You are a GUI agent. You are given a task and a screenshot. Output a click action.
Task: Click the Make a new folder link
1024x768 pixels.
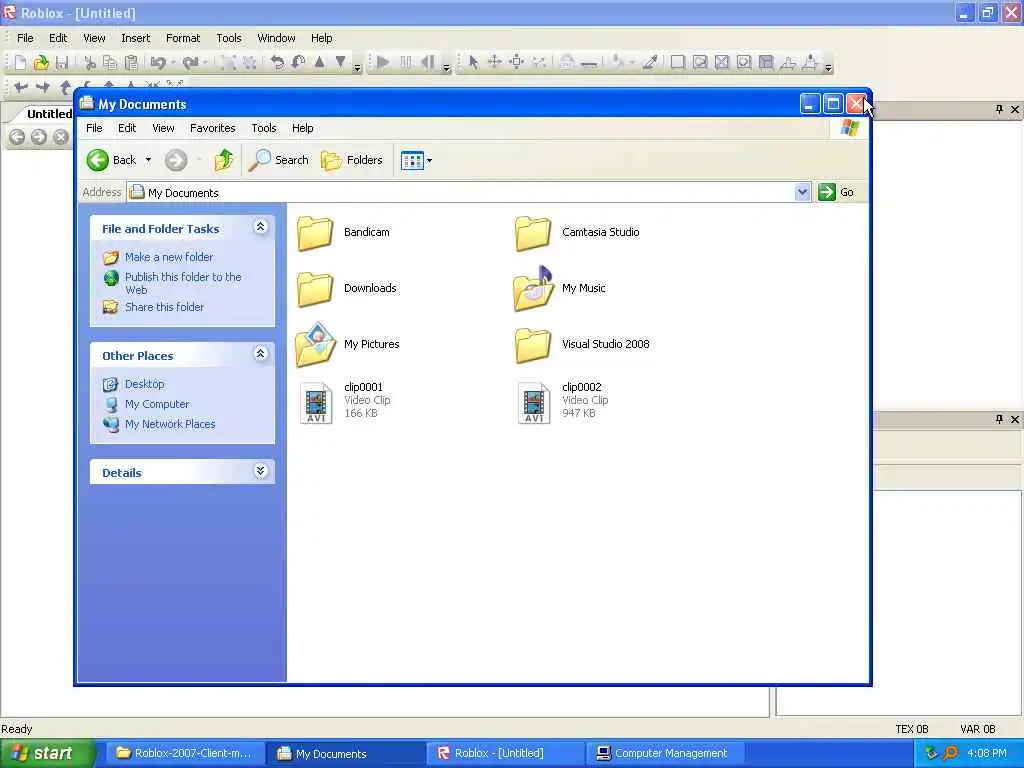(x=168, y=257)
